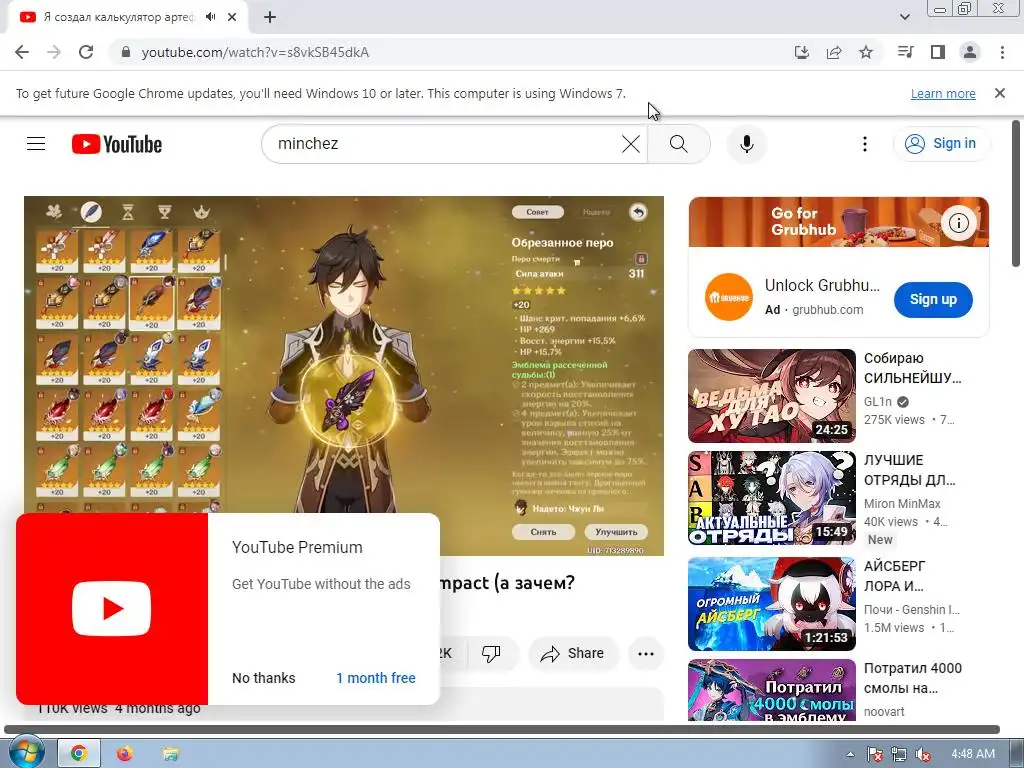1024x768 pixels.
Task: Click the forward navigation arrow
Action: coord(54,52)
